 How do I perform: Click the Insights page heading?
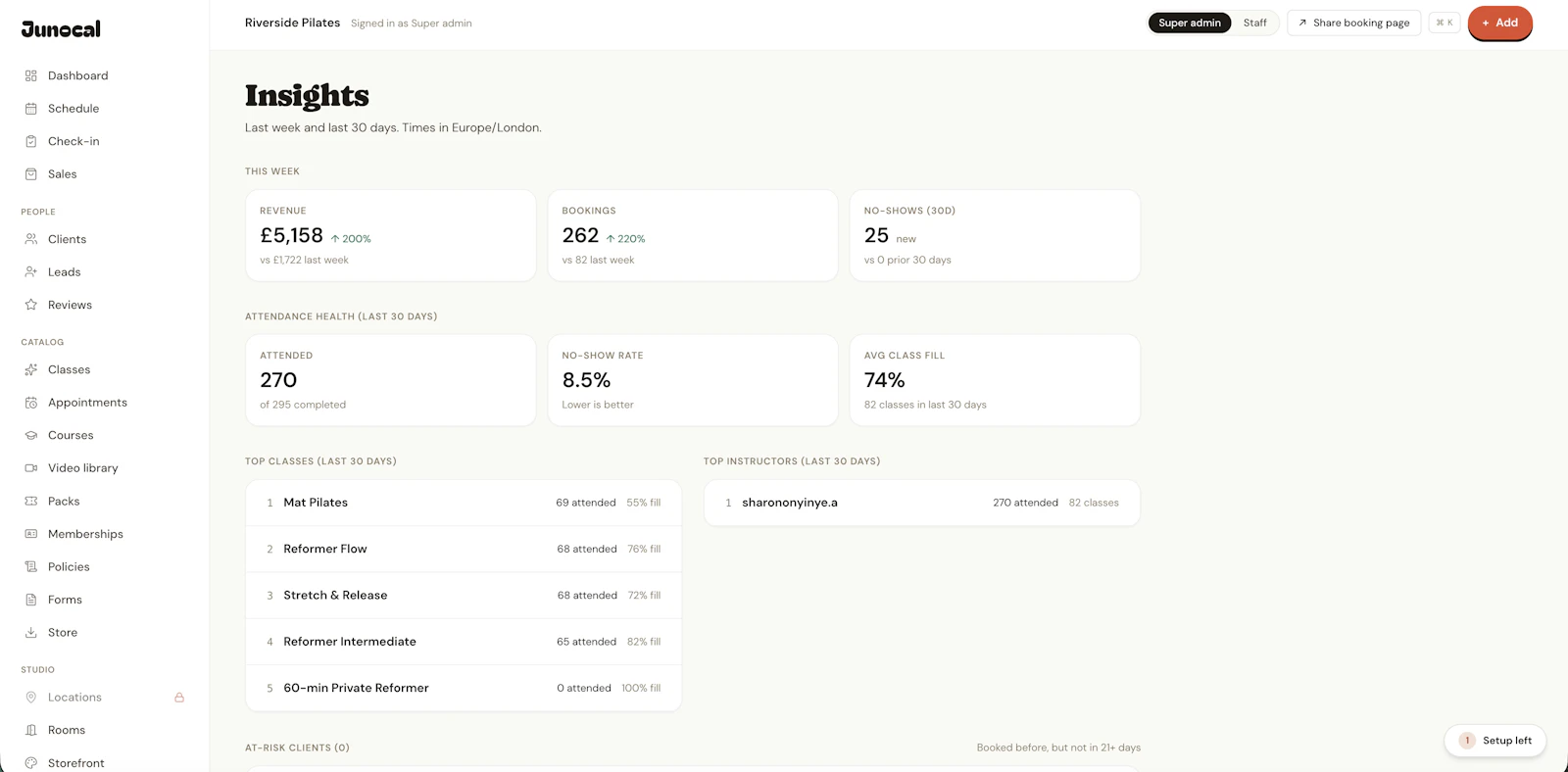307,95
